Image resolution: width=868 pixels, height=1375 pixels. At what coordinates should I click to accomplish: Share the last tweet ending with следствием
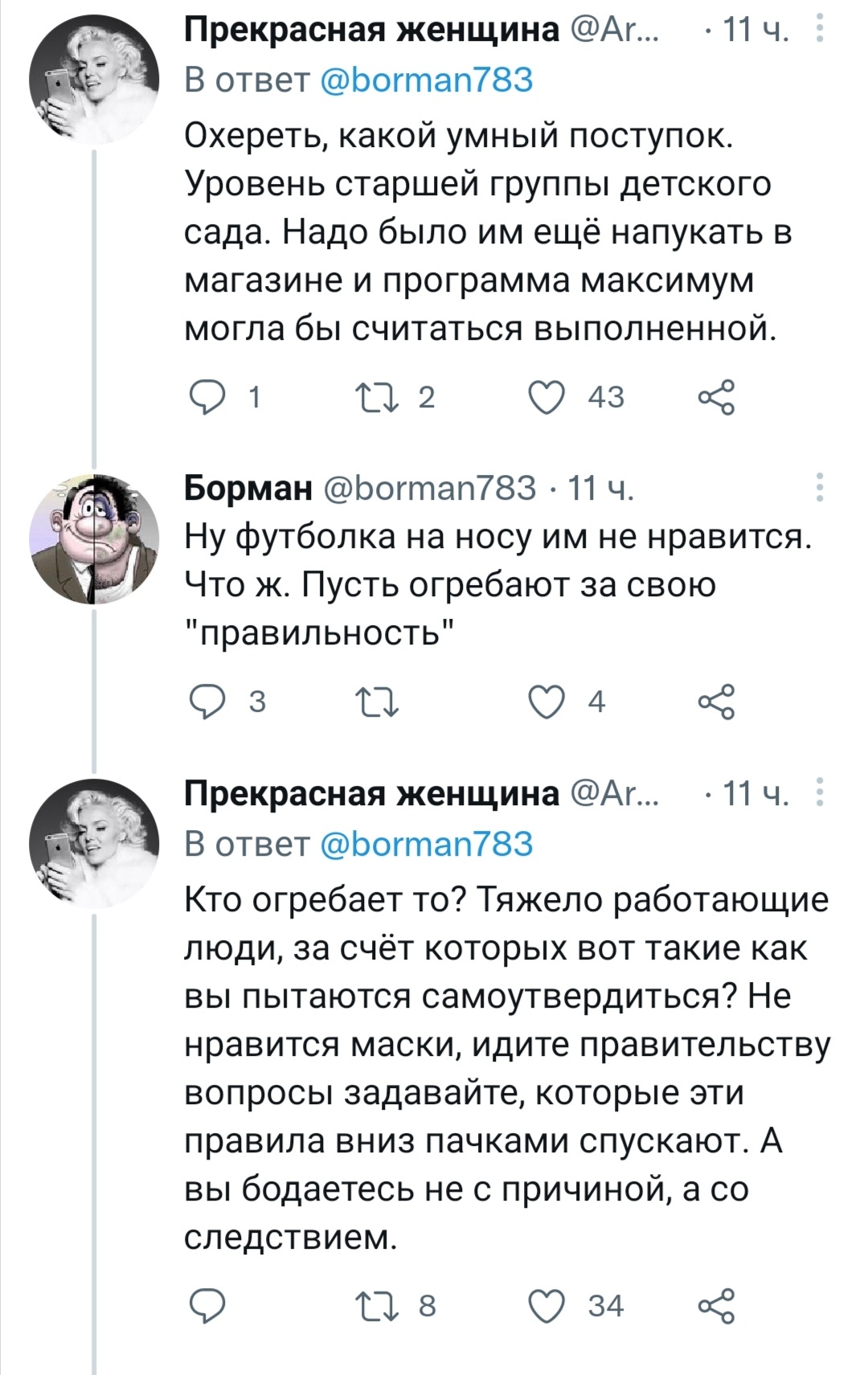(x=715, y=1305)
